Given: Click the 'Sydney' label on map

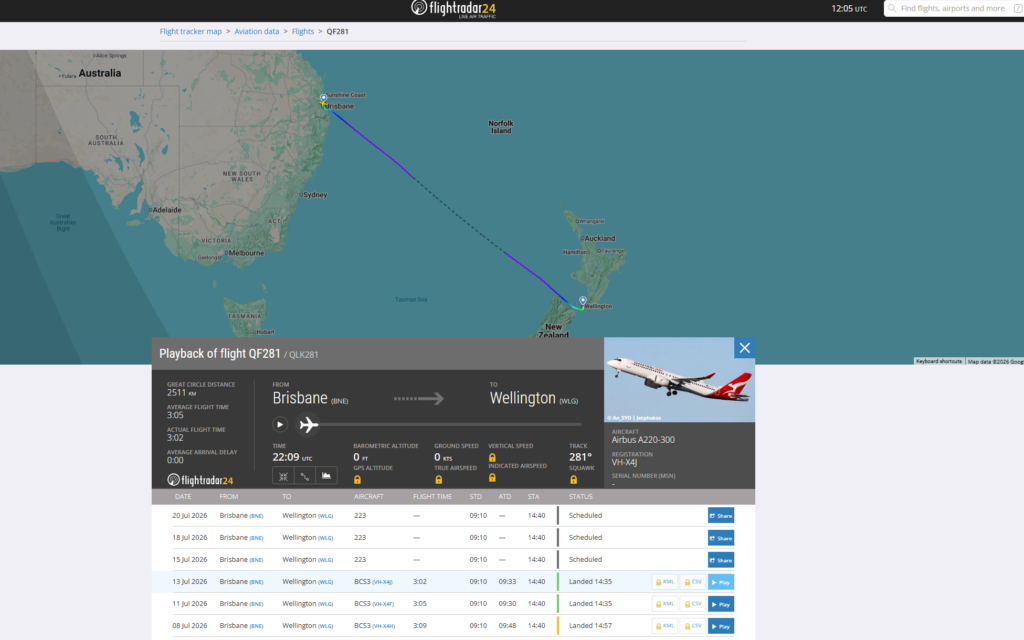Looking at the screenshot, I should (x=315, y=195).
